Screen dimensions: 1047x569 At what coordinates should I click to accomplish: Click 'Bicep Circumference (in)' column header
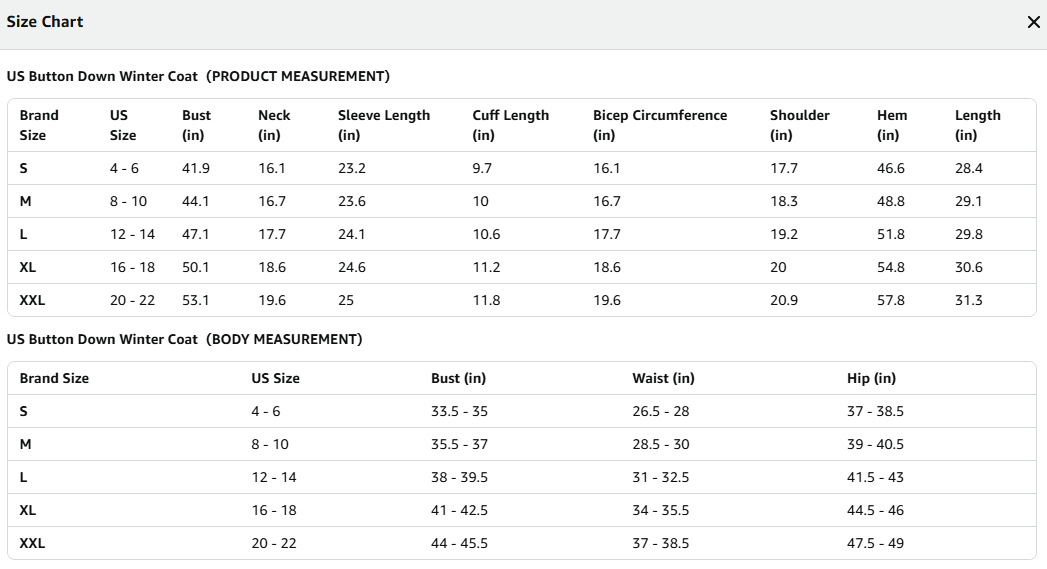[660, 125]
